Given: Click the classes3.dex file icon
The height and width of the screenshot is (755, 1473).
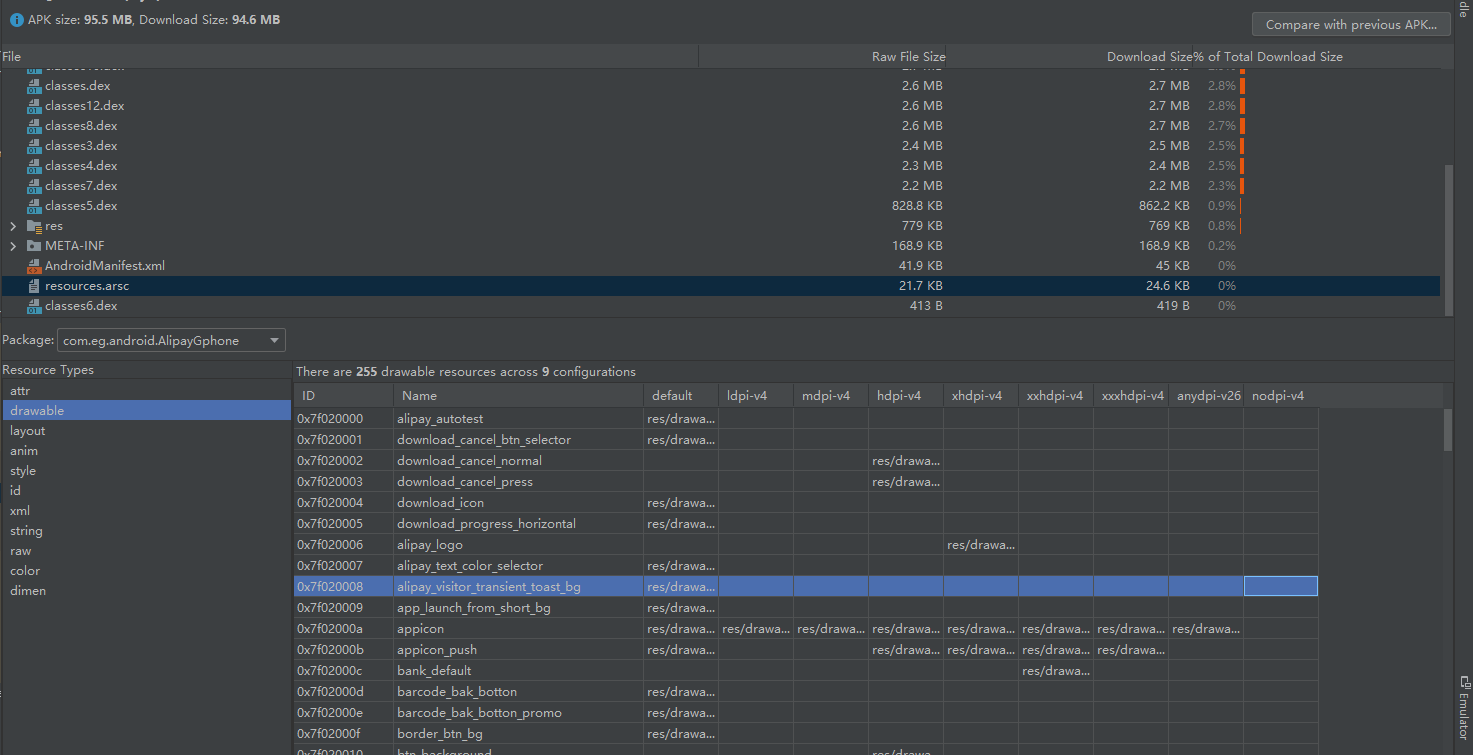Looking at the screenshot, I should [x=34, y=146].
